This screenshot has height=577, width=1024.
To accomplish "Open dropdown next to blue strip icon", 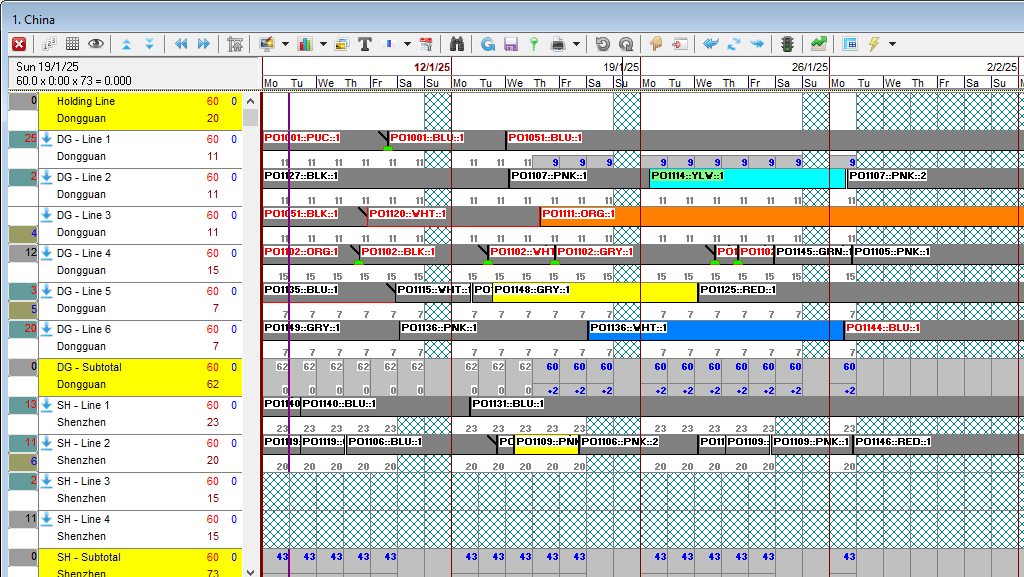I will [407, 44].
